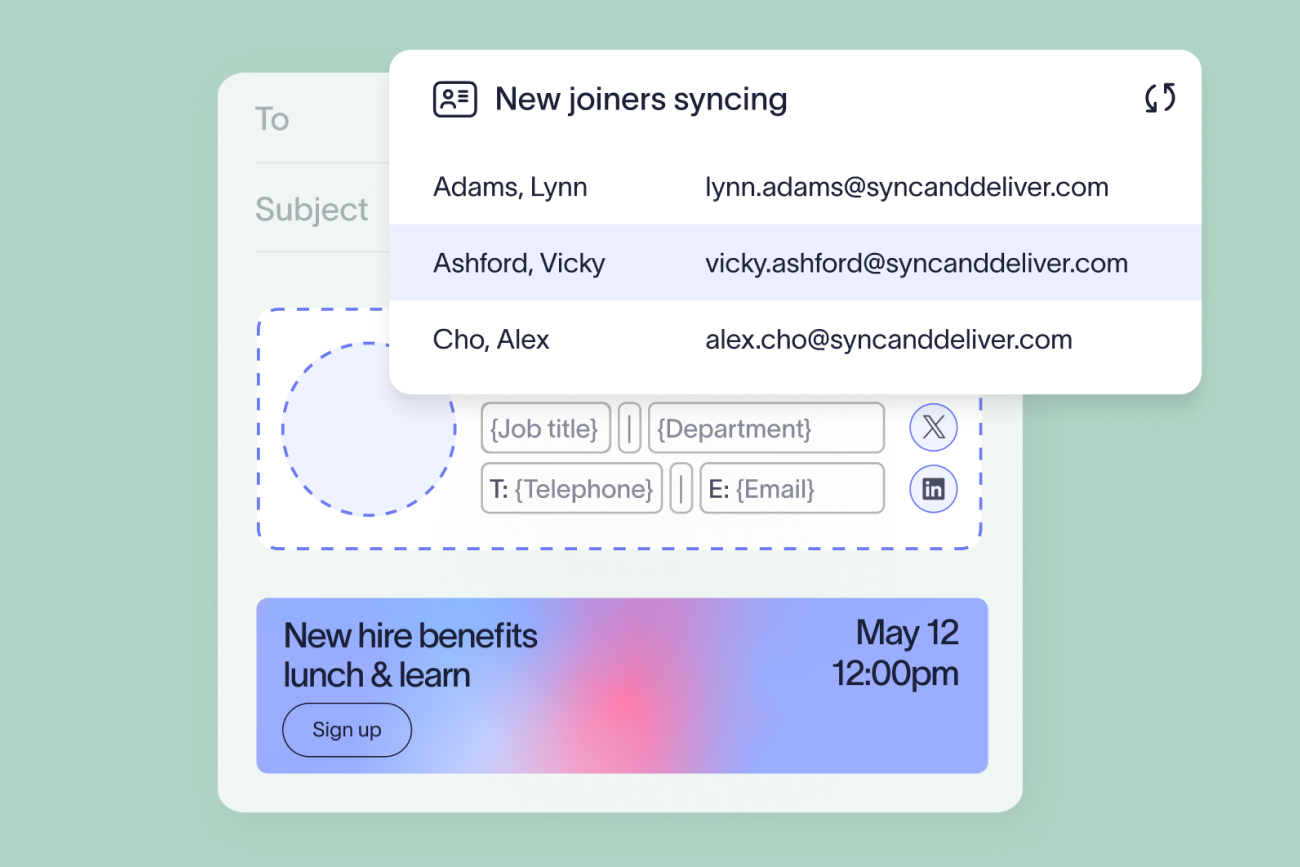Click the contact card icon beside New joiners

tap(454, 99)
